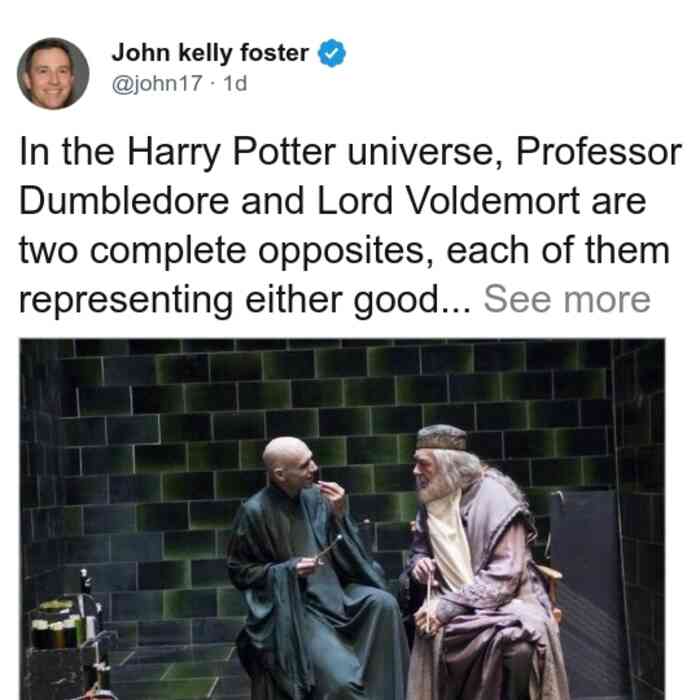Screen dimensions: 700x700
Task: Click the word 'Professor' in the post
Action: point(599,152)
